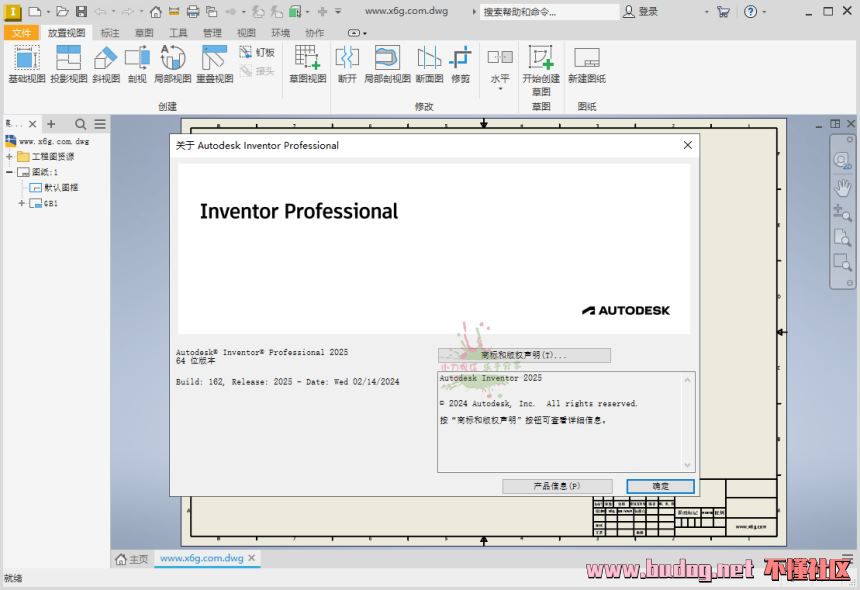Select the 投影视图 projected view tool
This screenshot has height=590, width=860.
(x=69, y=64)
